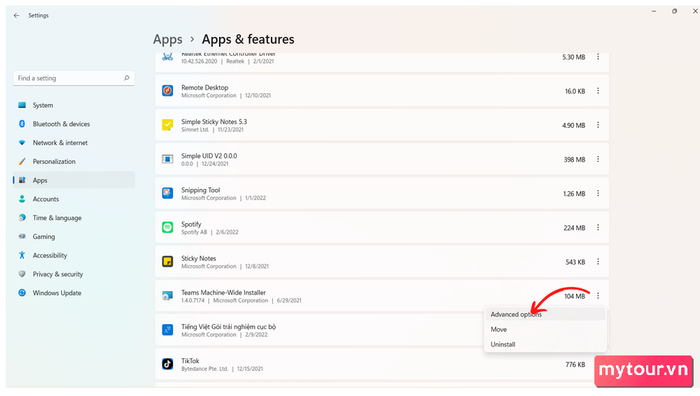The height and width of the screenshot is (396, 700).
Task: Click the Privacy & security shield icon
Action: tap(22, 274)
